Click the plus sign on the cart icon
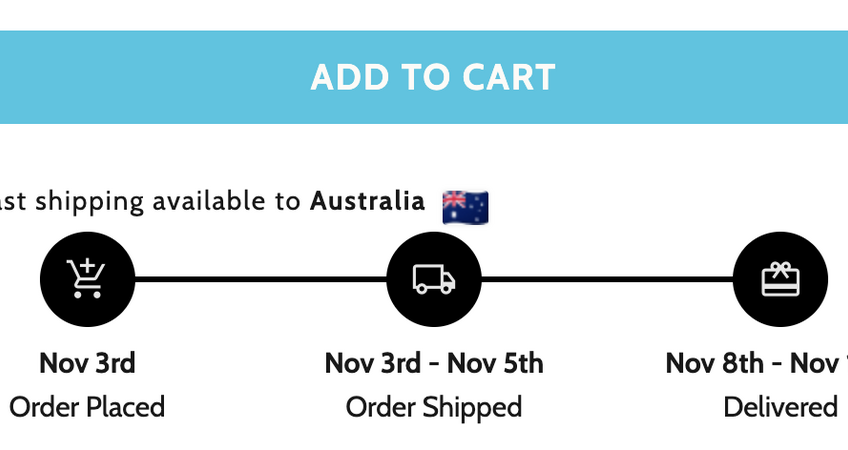This screenshot has width=848, height=450. (88, 267)
